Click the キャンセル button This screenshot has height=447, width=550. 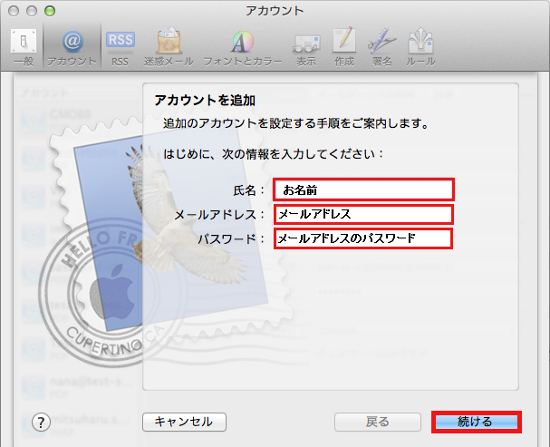click(184, 422)
